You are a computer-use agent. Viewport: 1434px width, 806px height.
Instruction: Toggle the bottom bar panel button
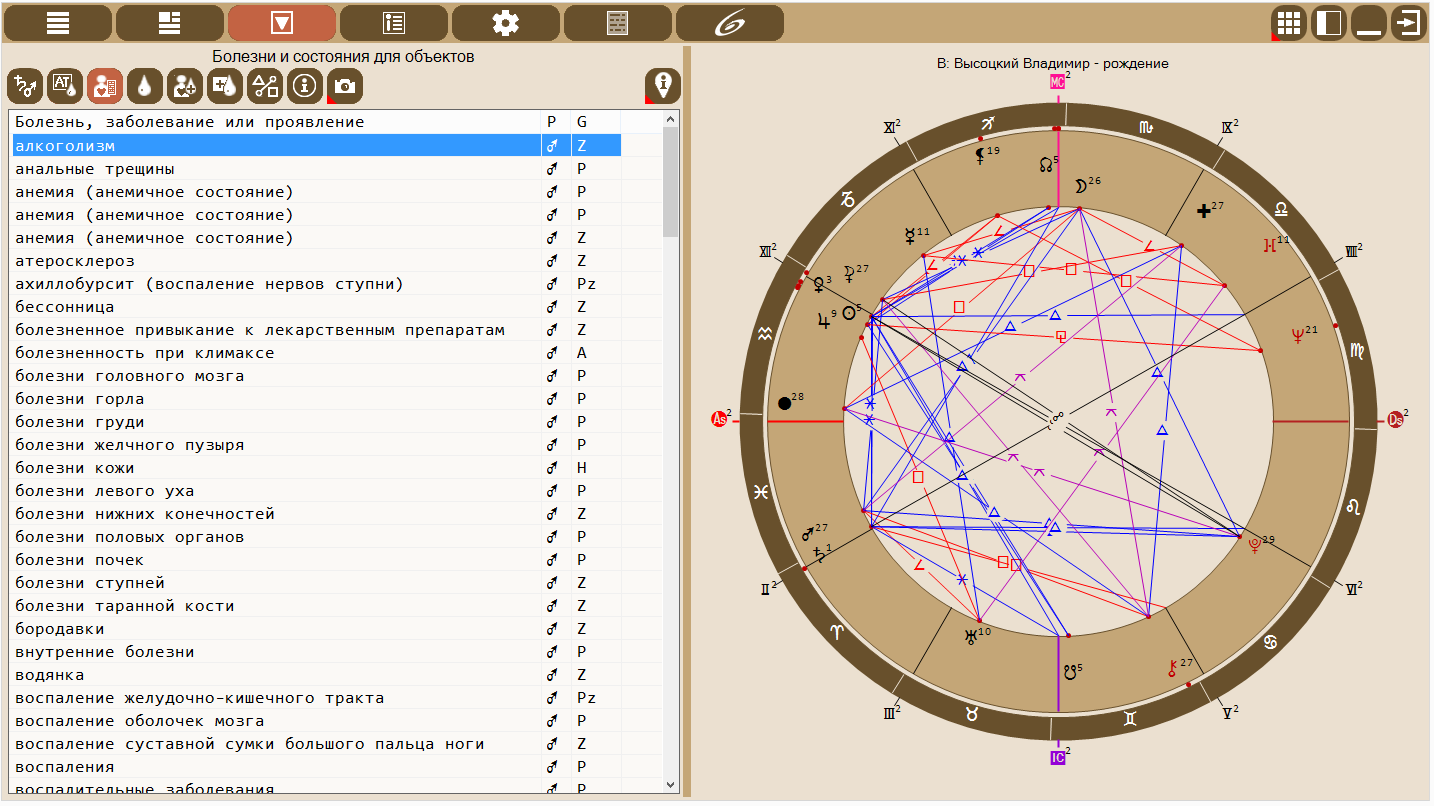[x=1369, y=23]
